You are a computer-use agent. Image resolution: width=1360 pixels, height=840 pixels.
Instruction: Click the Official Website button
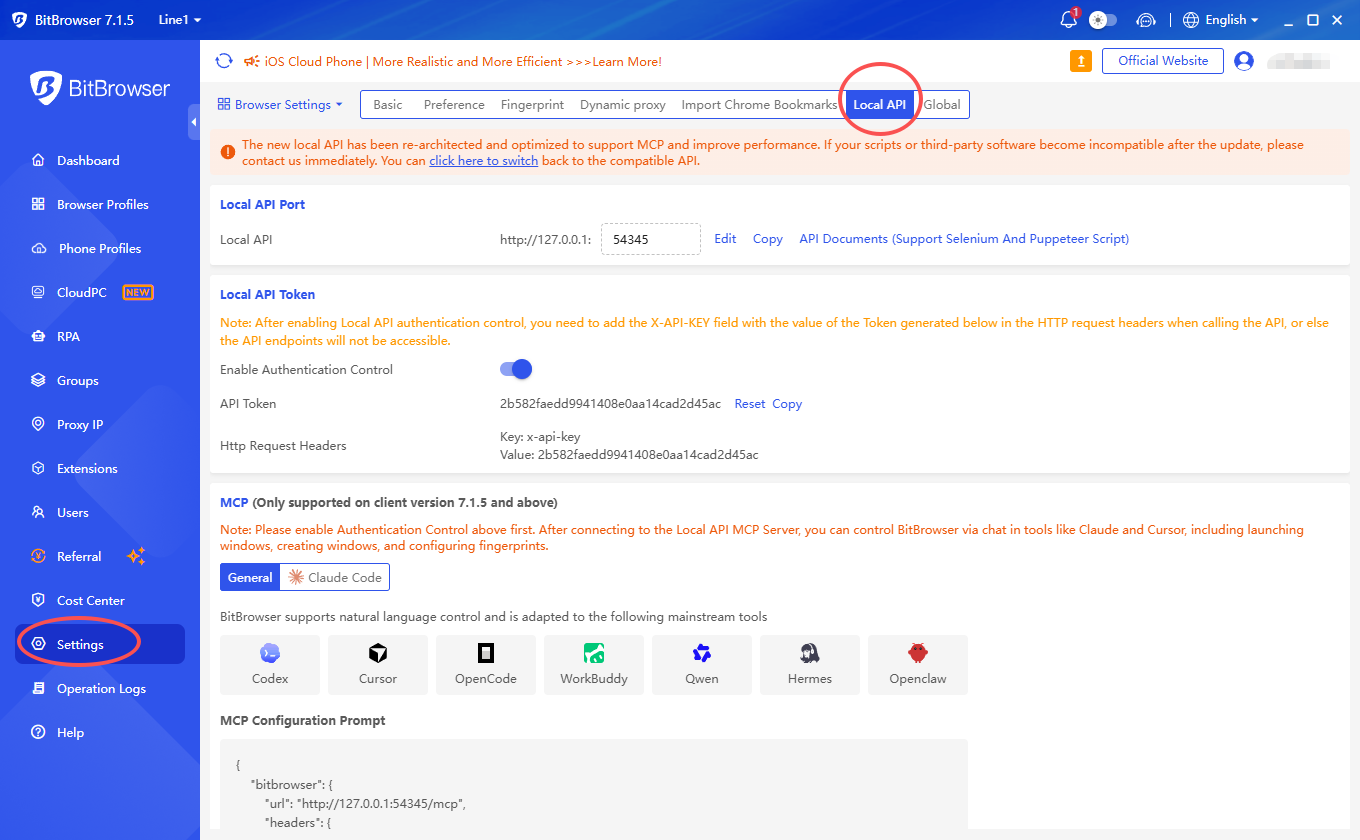click(1163, 61)
